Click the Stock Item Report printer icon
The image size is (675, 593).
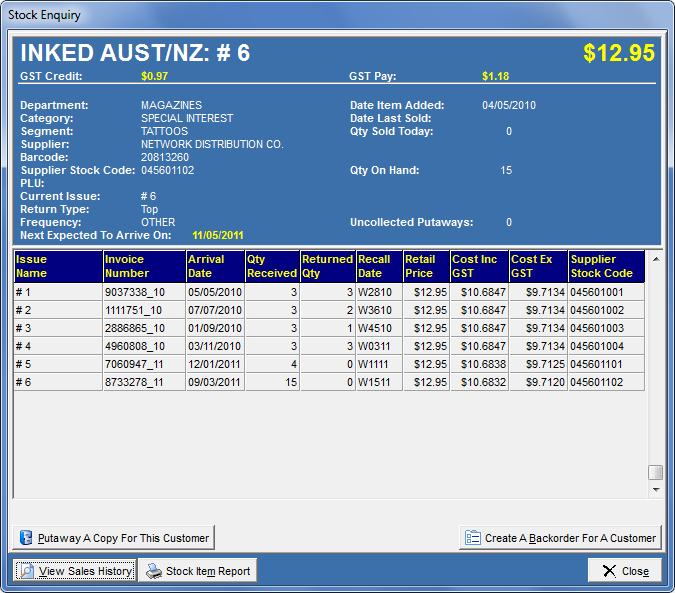[x=153, y=571]
